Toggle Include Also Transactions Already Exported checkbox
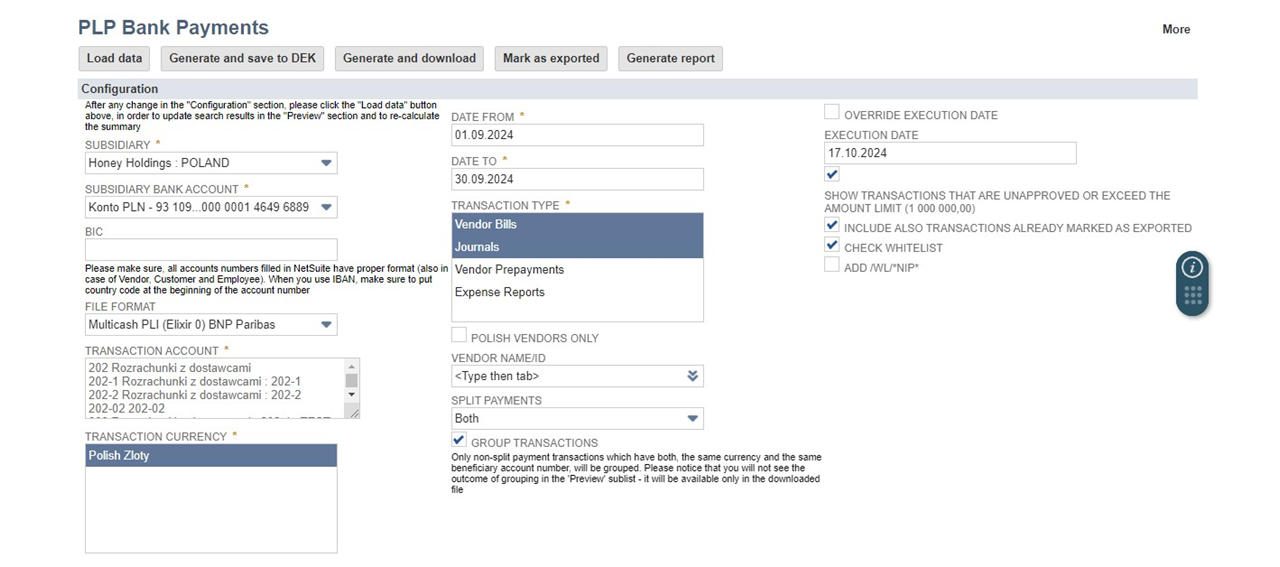The height and width of the screenshot is (567, 1280). (832, 226)
